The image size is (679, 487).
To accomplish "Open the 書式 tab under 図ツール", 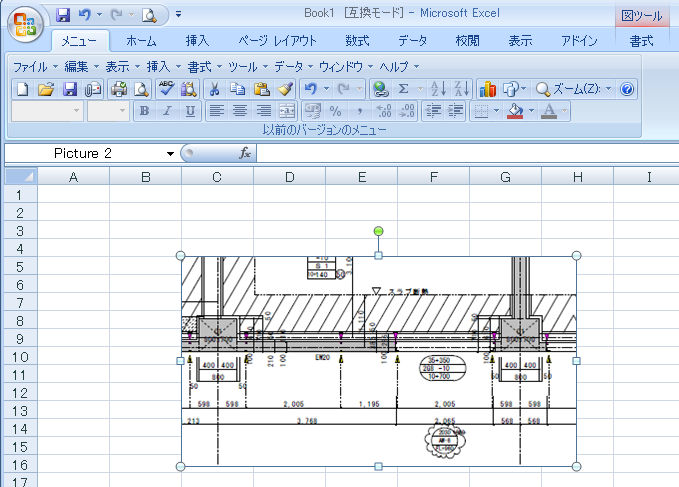I will (x=641, y=41).
